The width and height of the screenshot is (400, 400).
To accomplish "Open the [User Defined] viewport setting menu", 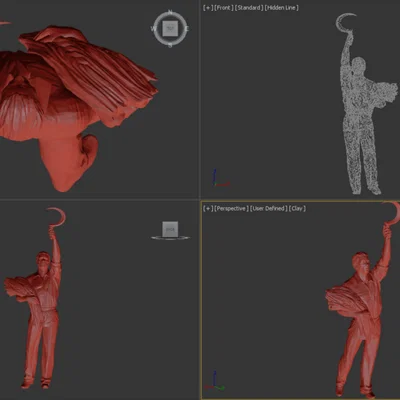I will coord(269,209).
